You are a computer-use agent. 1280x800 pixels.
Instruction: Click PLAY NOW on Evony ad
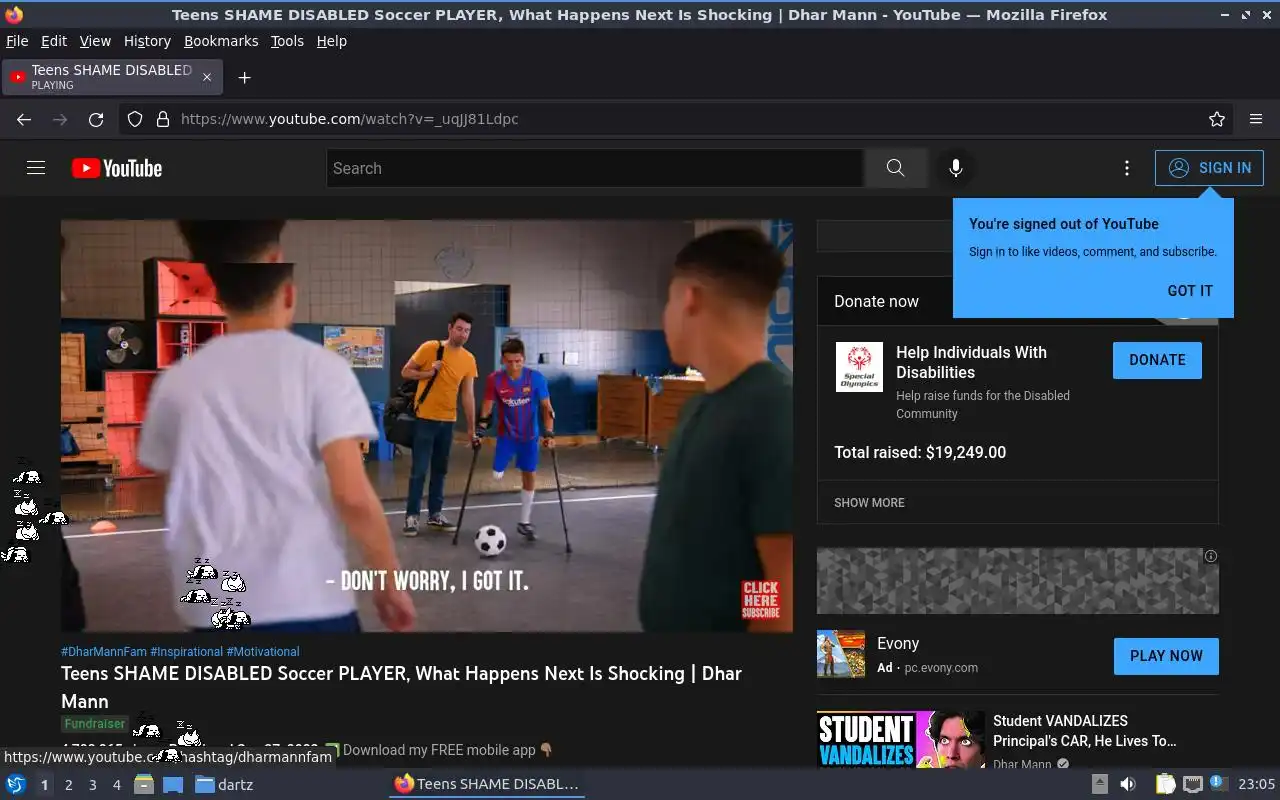click(1166, 656)
